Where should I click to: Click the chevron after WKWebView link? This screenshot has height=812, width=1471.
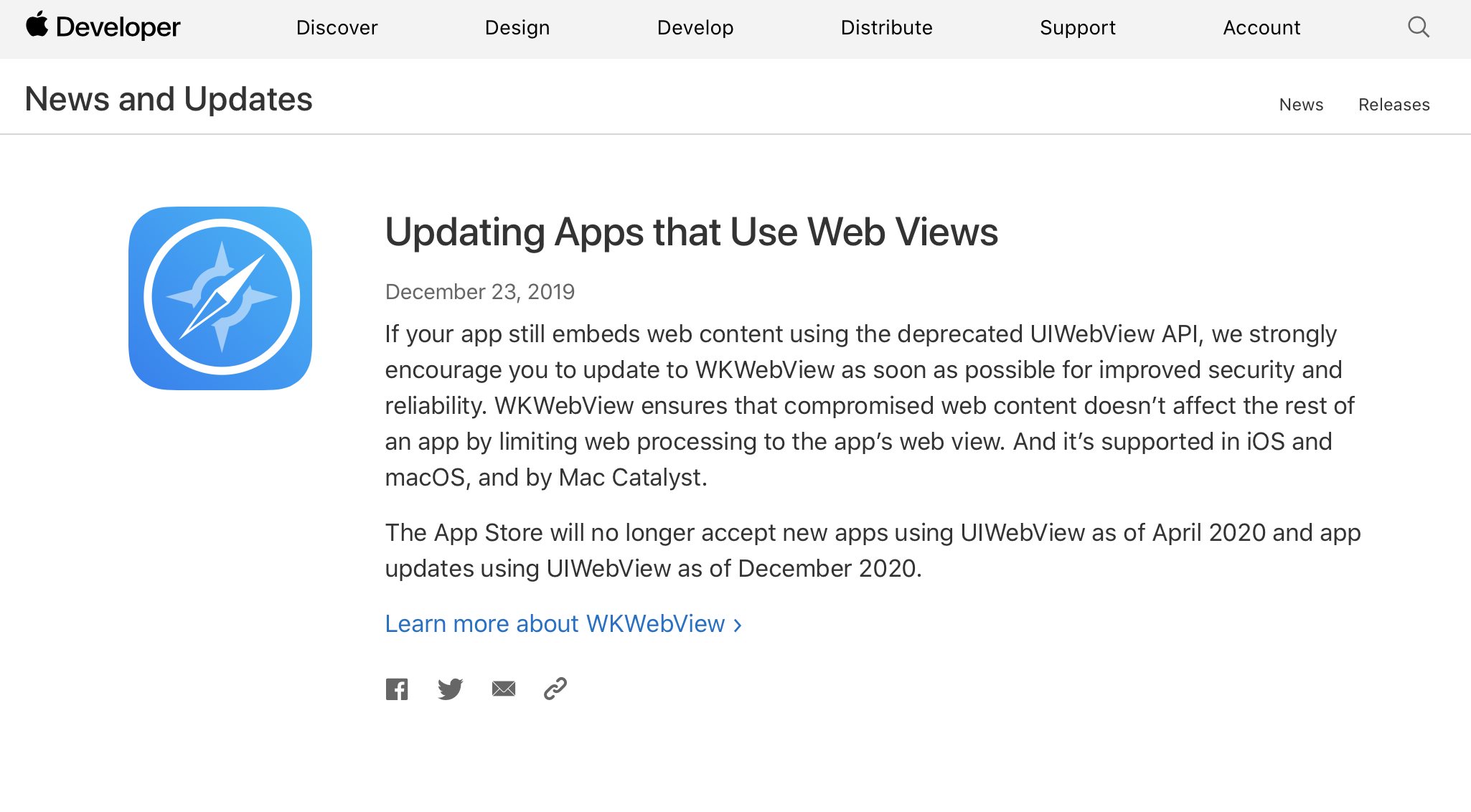tap(738, 625)
